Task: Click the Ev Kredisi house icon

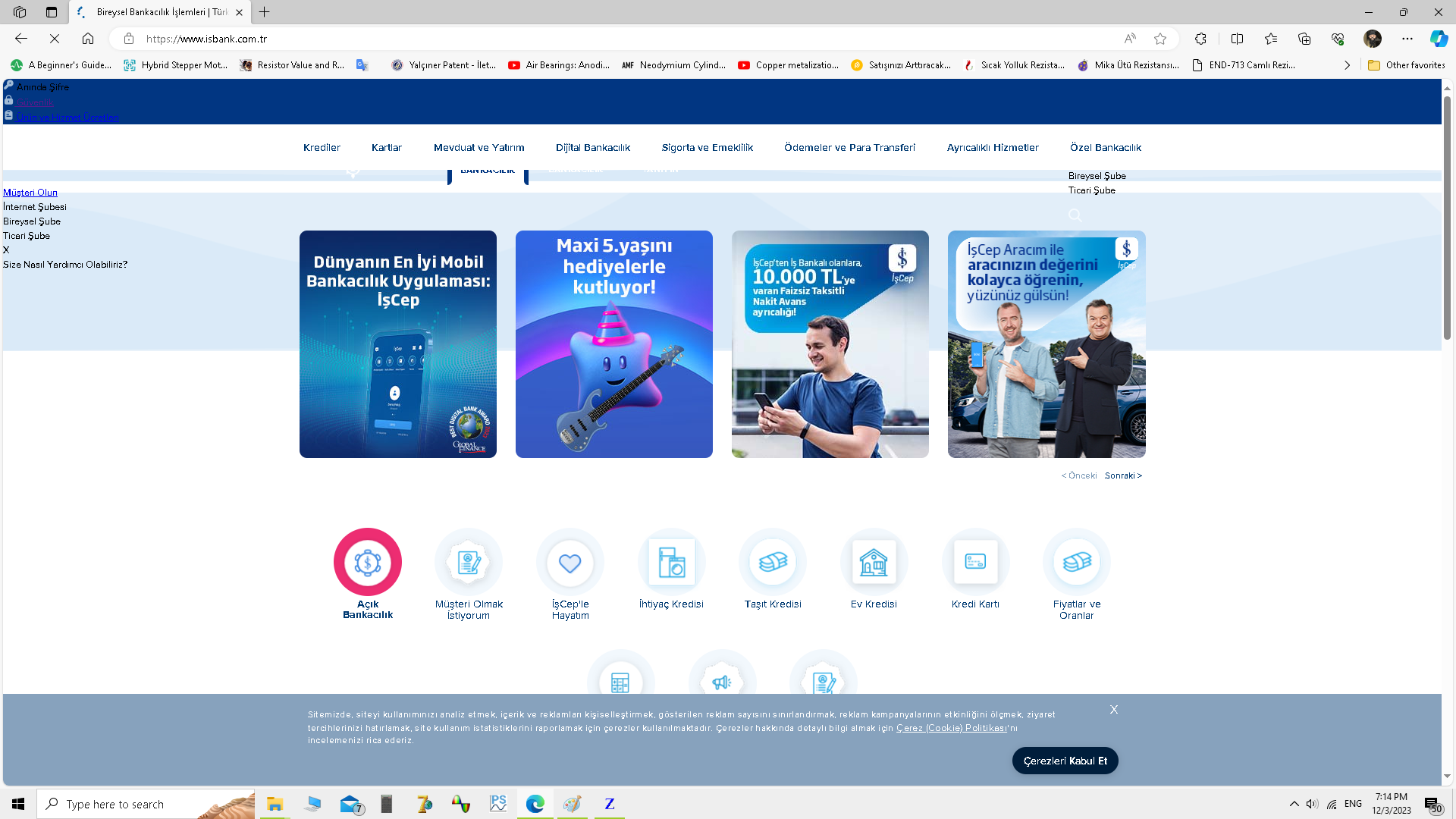Action: click(874, 562)
